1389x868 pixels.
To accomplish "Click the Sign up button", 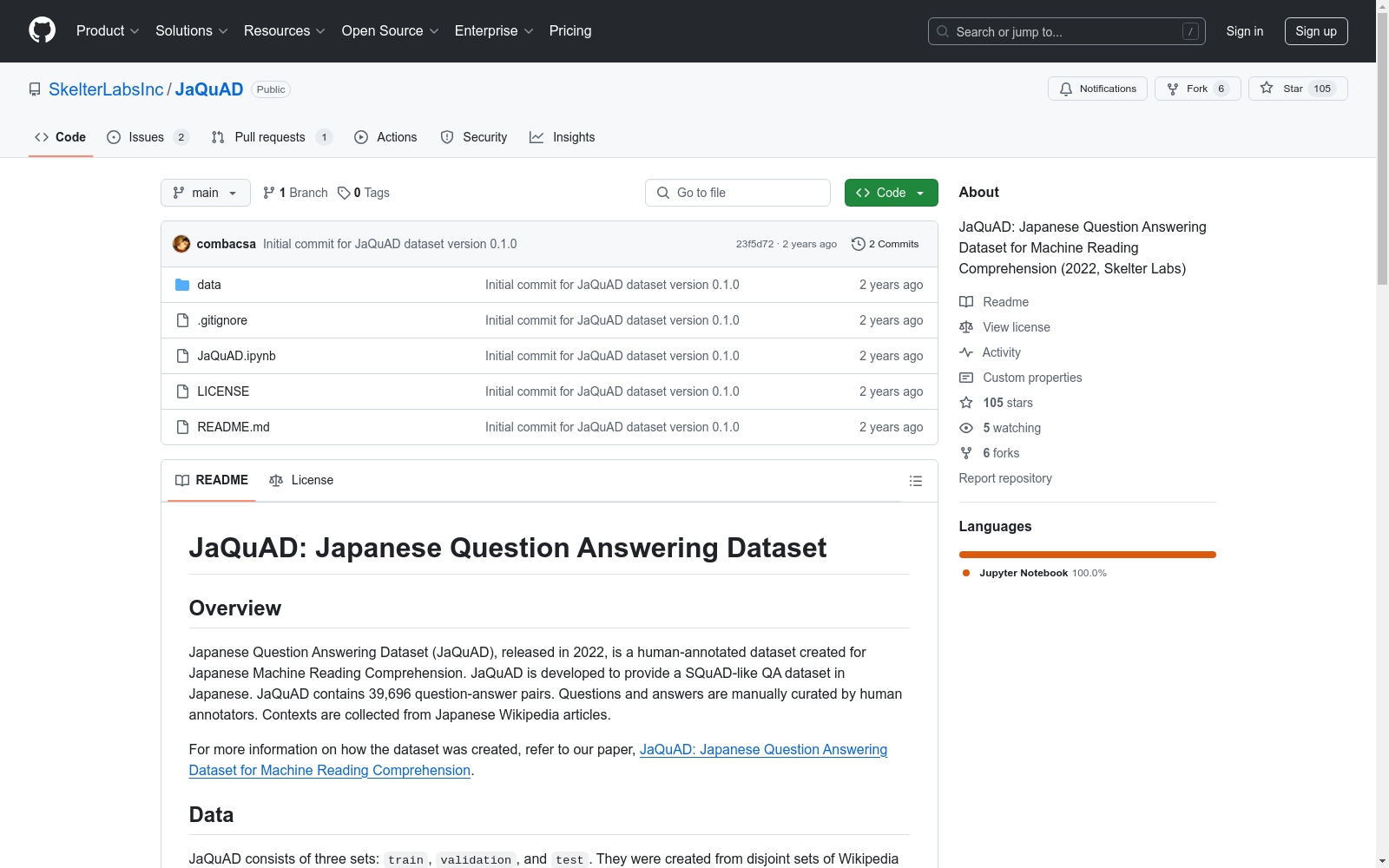I will 1316,31.
